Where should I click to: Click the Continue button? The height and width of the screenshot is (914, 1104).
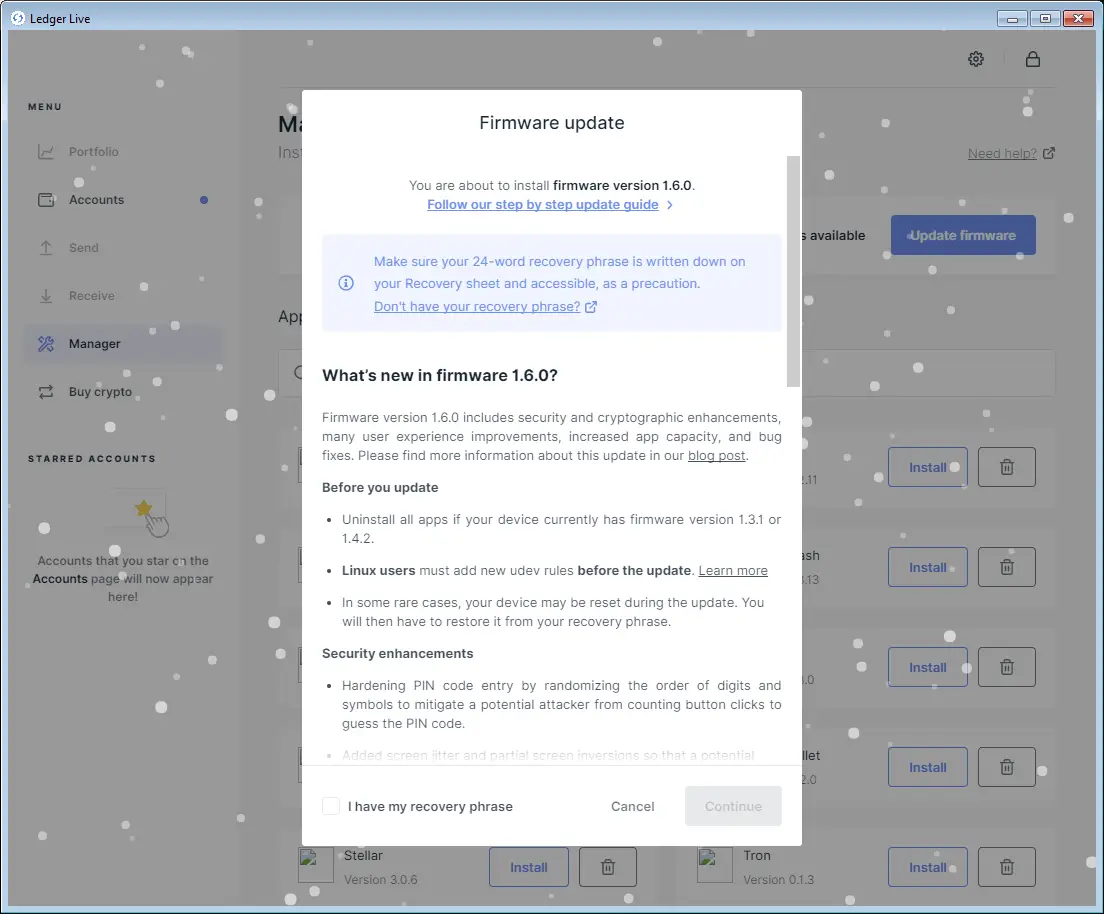tap(733, 806)
